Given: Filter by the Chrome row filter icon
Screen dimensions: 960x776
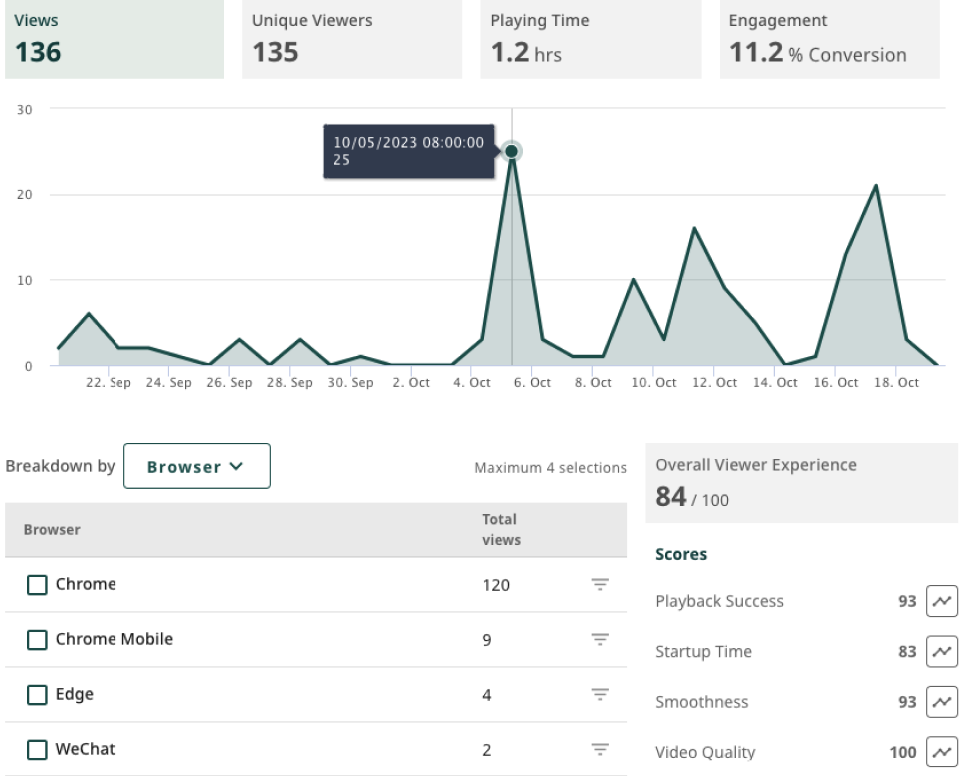Looking at the screenshot, I should [x=600, y=584].
